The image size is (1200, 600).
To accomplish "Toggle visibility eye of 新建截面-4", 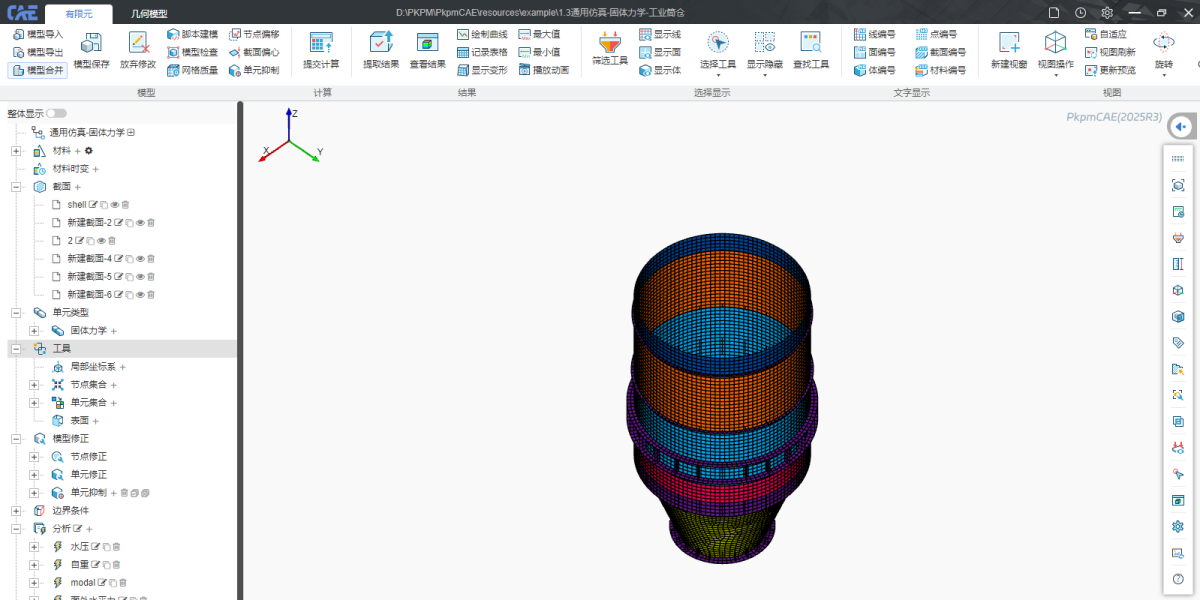I will click(140, 259).
